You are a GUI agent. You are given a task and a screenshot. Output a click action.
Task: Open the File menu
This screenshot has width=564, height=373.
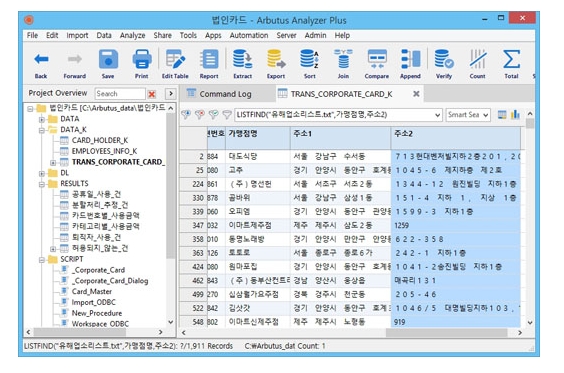(32, 35)
